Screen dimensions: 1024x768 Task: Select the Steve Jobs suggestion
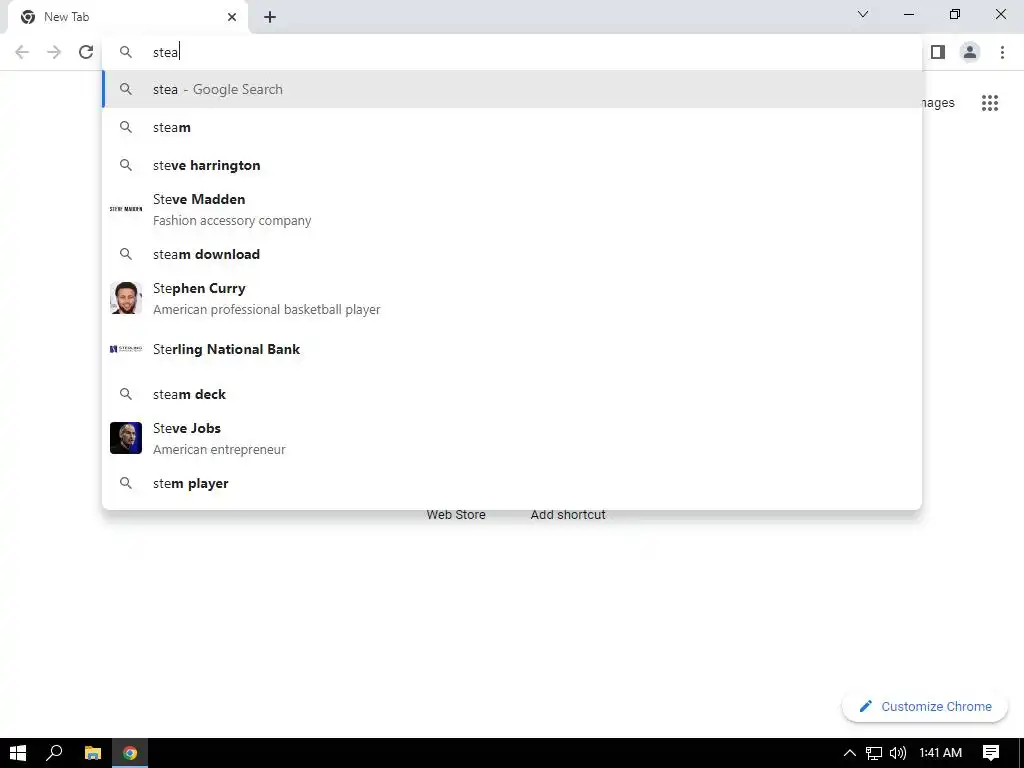pos(512,438)
